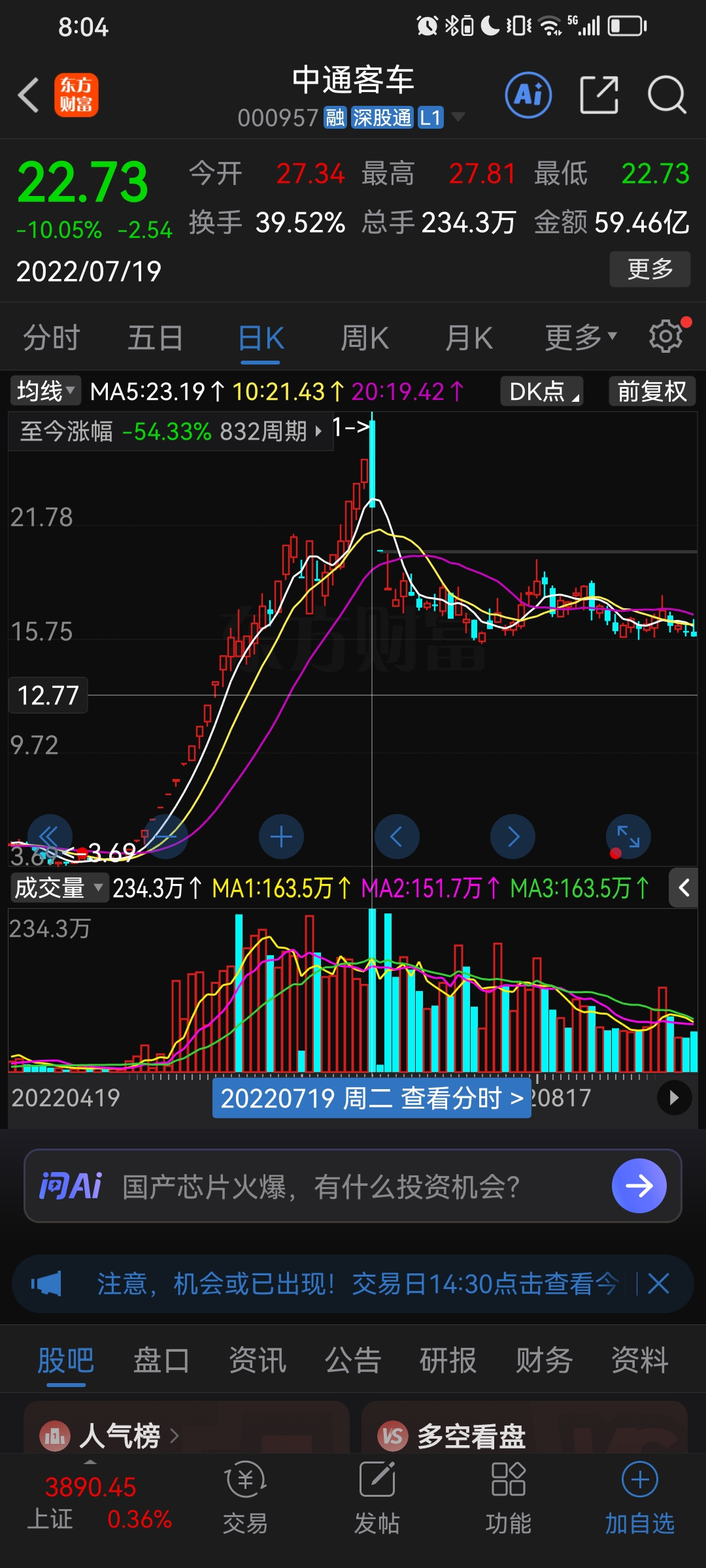Open the 财务 tab
The width and height of the screenshot is (706, 1568).
[544, 1361]
